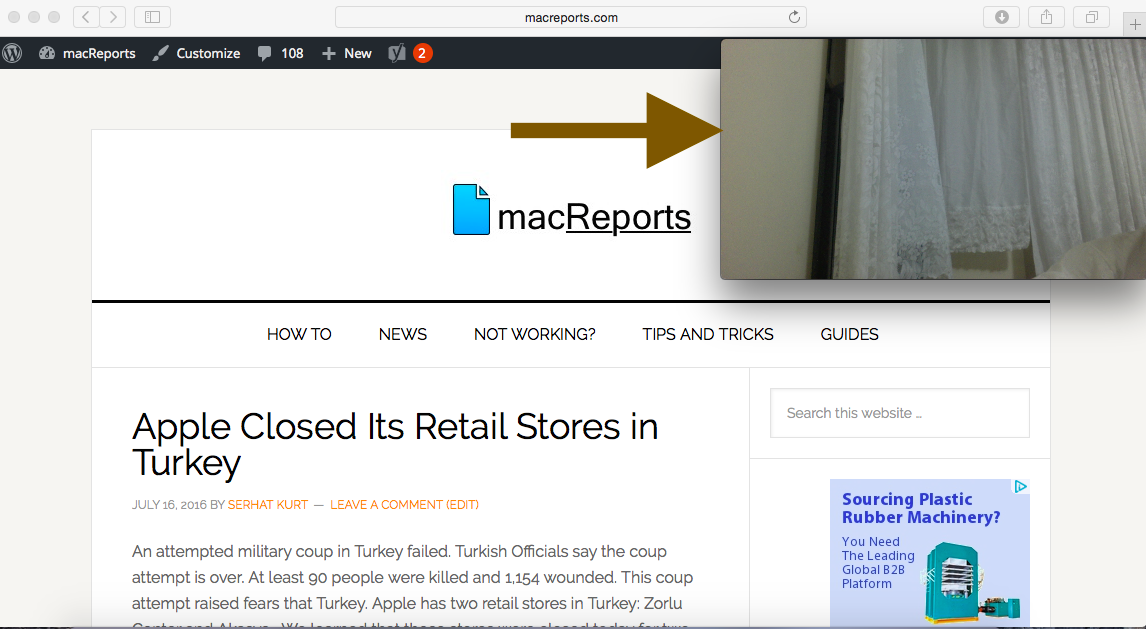Click the WordPress logo in admin bar
The height and width of the screenshot is (629, 1146).
click(x=12, y=53)
